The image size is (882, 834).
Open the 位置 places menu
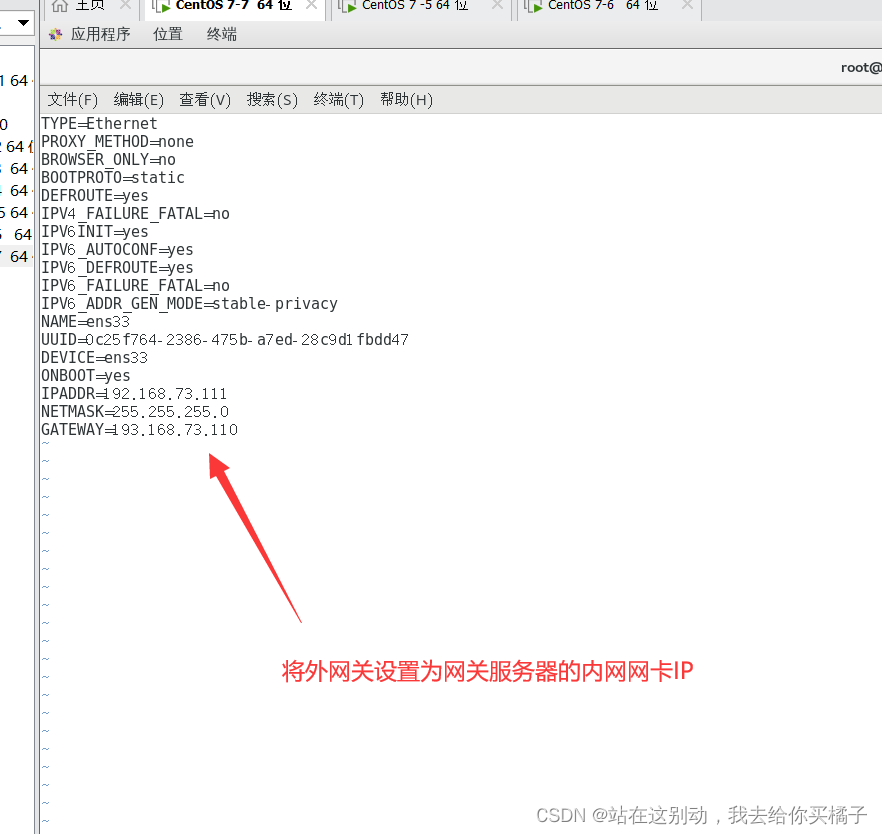168,34
